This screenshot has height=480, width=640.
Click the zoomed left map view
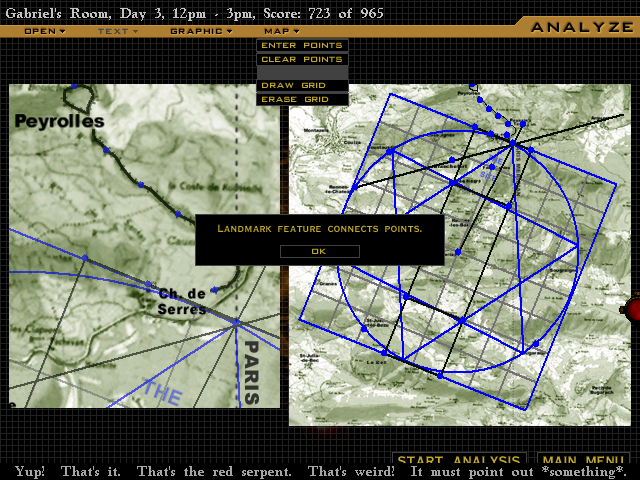144,246
